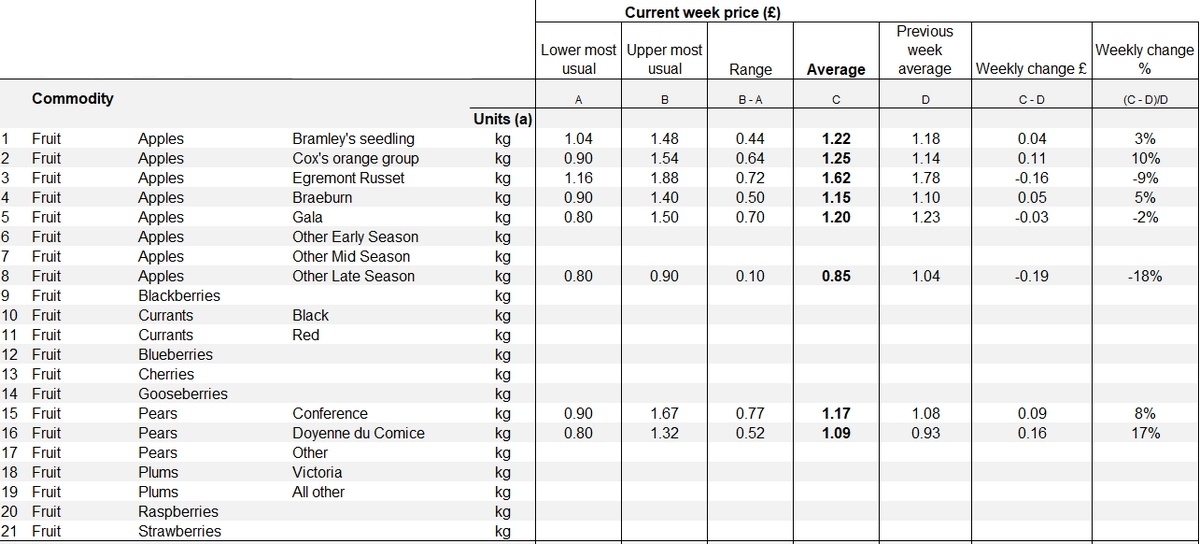Select the Gooseberries commodity cell

coord(182,394)
